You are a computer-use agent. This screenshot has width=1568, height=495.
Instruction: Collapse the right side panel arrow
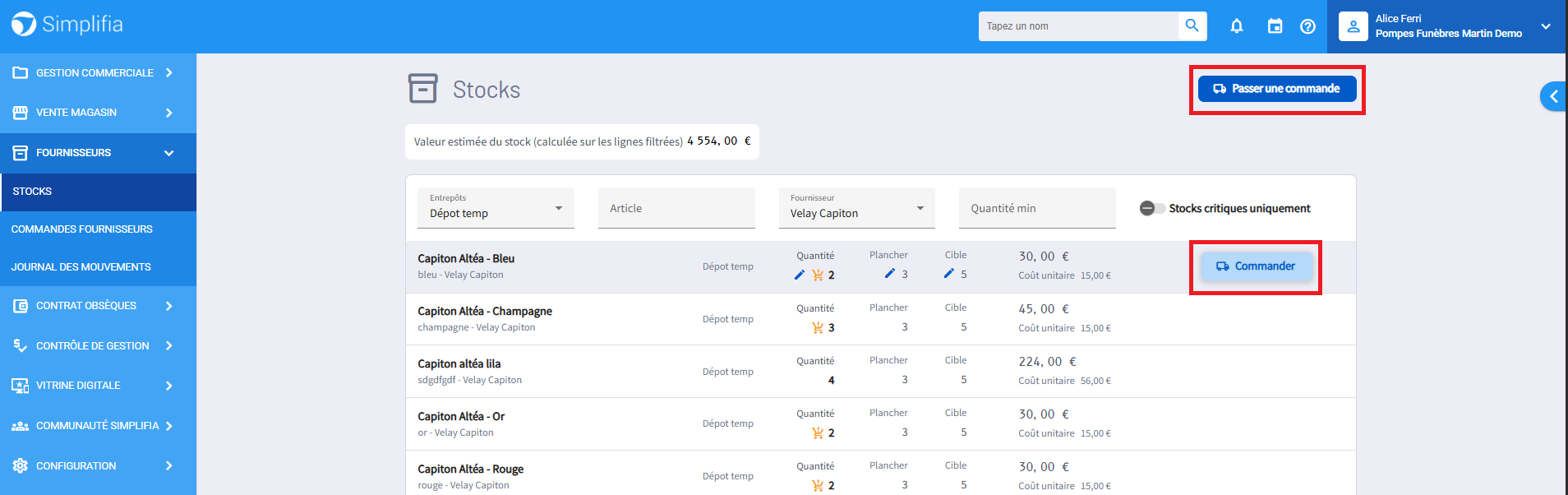point(1553,96)
